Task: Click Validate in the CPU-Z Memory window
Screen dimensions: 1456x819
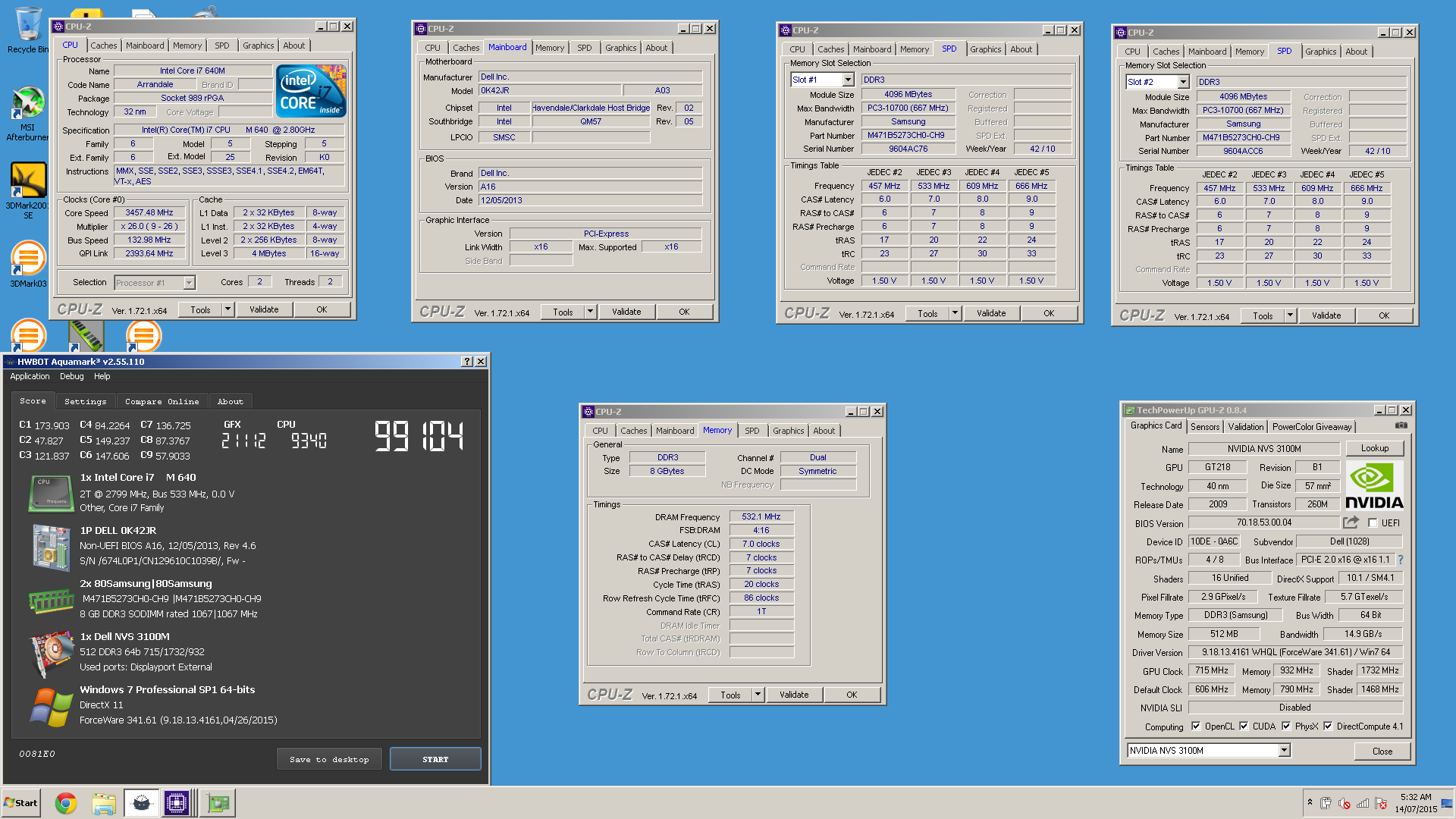Action: click(x=794, y=695)
